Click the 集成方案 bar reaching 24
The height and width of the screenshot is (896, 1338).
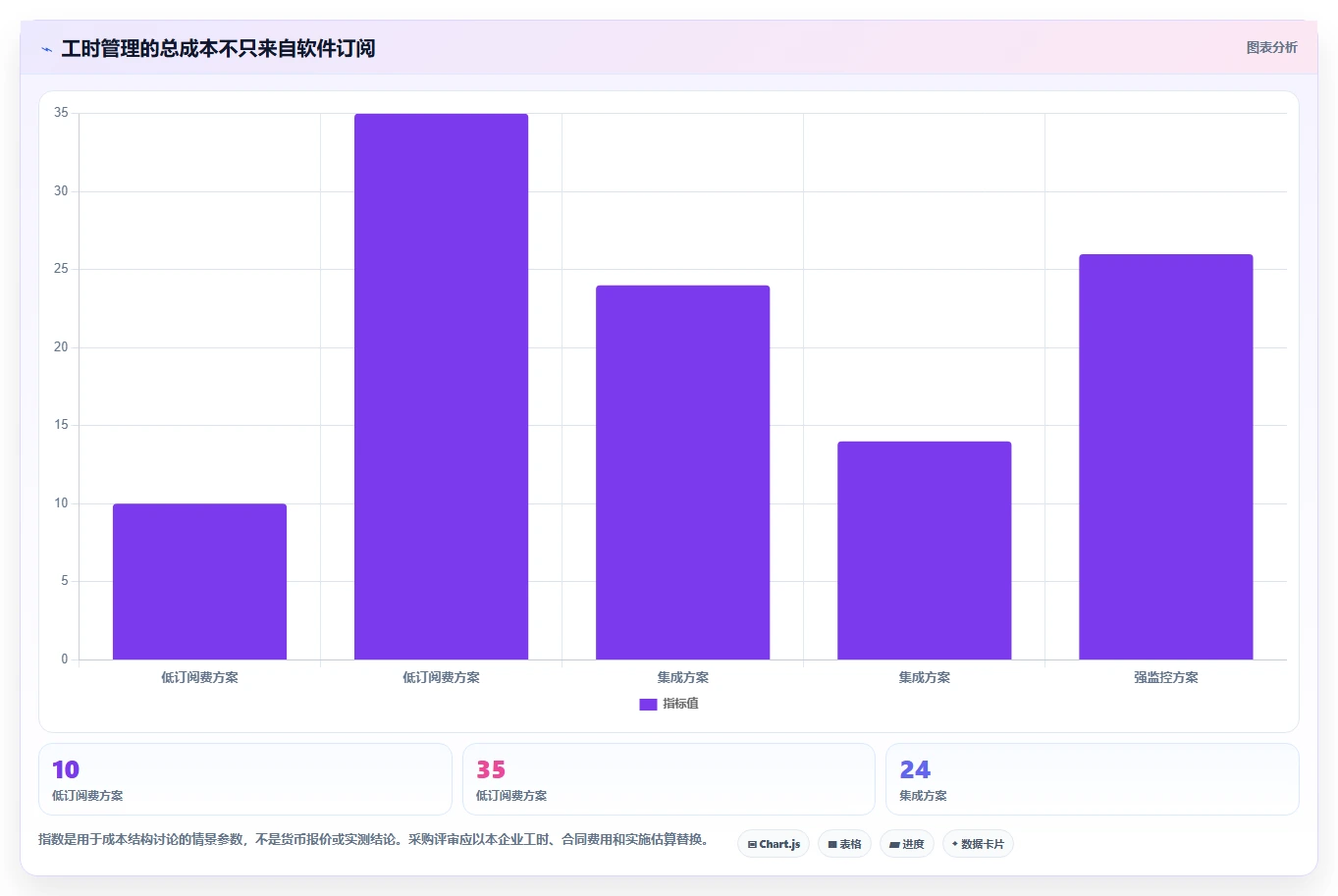point(682,472)
